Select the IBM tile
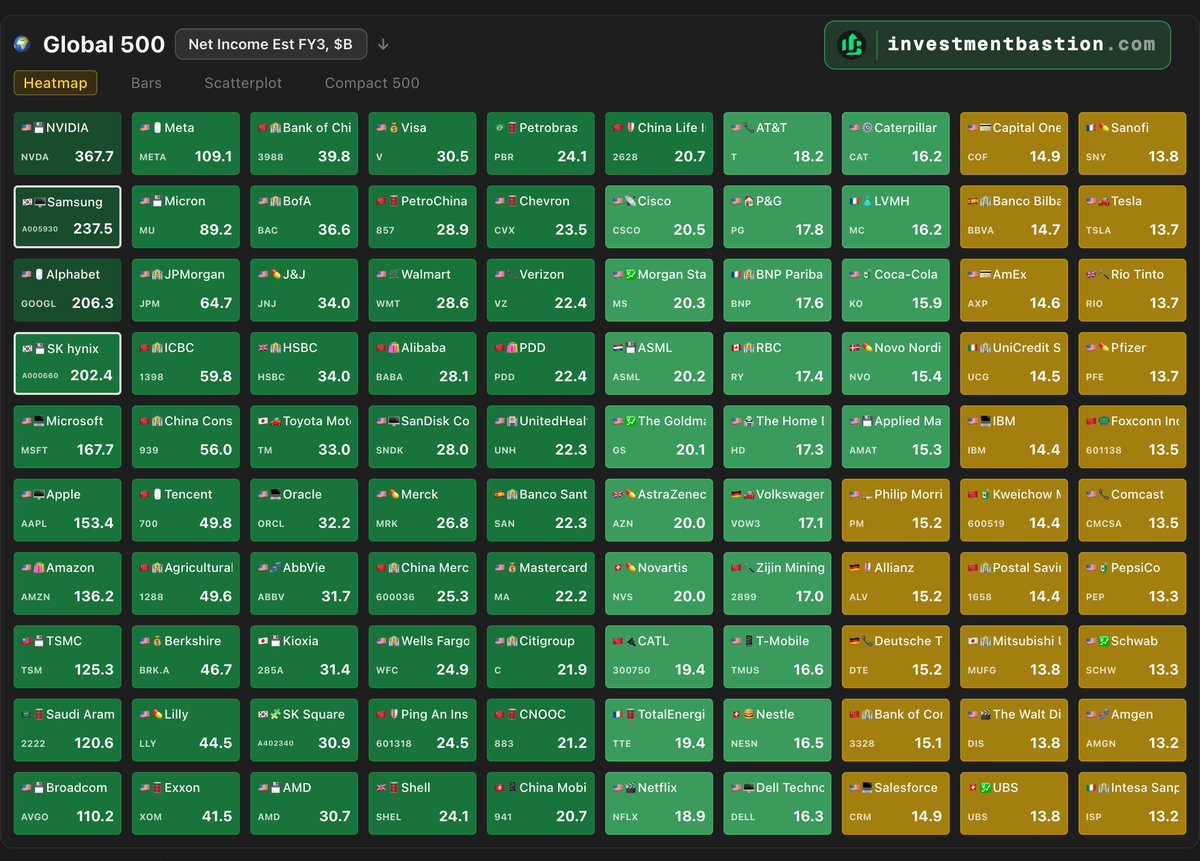The image size is (1200, 861). click(1014, 436)
